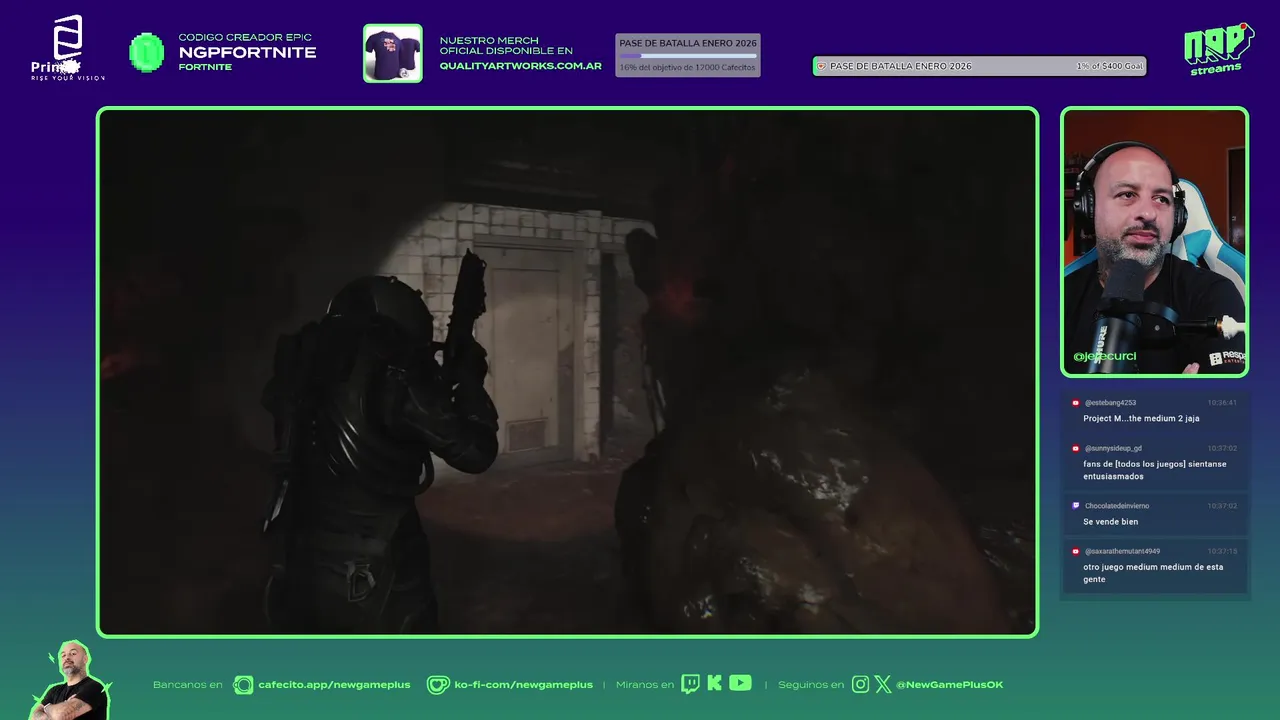Click the streamer webcam feed

pos(1154,242)
